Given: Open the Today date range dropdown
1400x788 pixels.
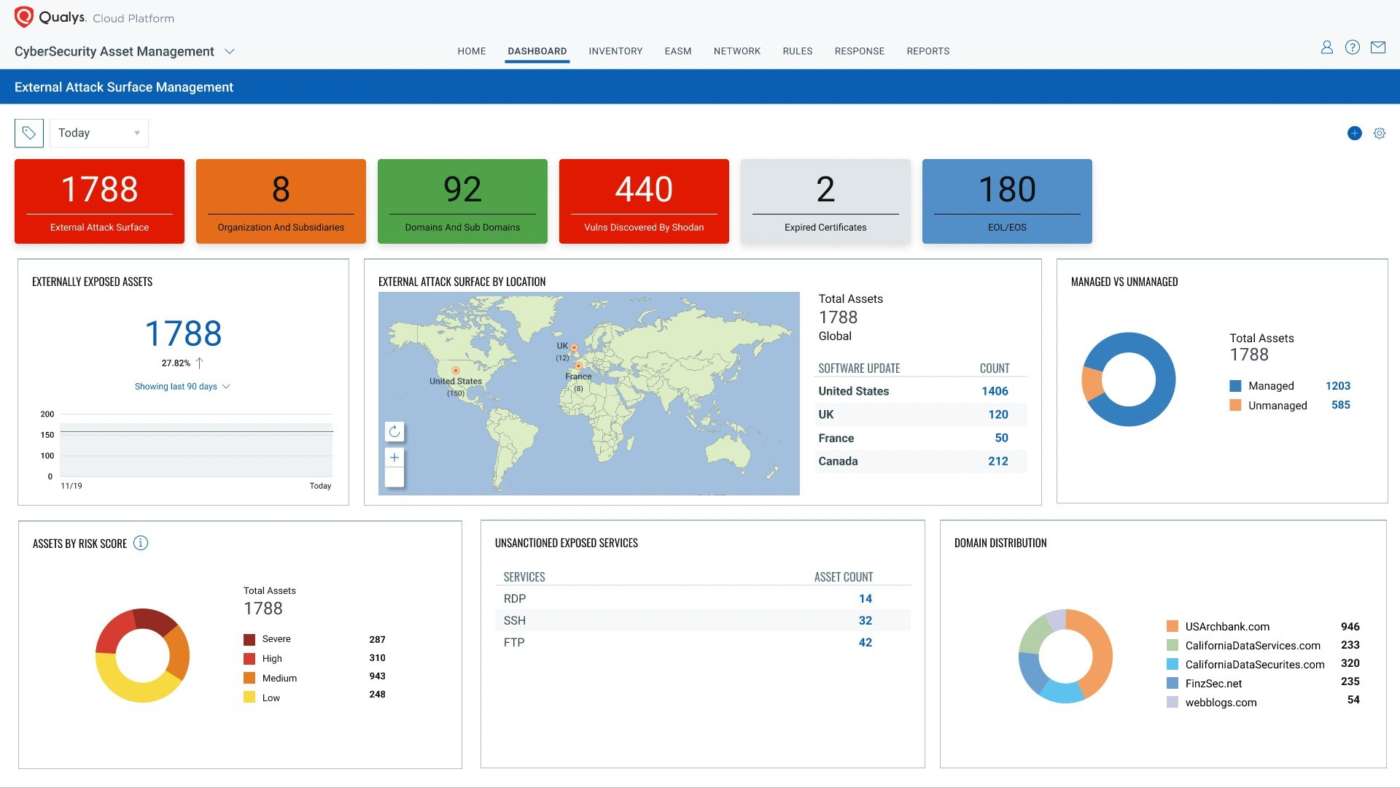Looking at the screenshot, I should 97,132.
